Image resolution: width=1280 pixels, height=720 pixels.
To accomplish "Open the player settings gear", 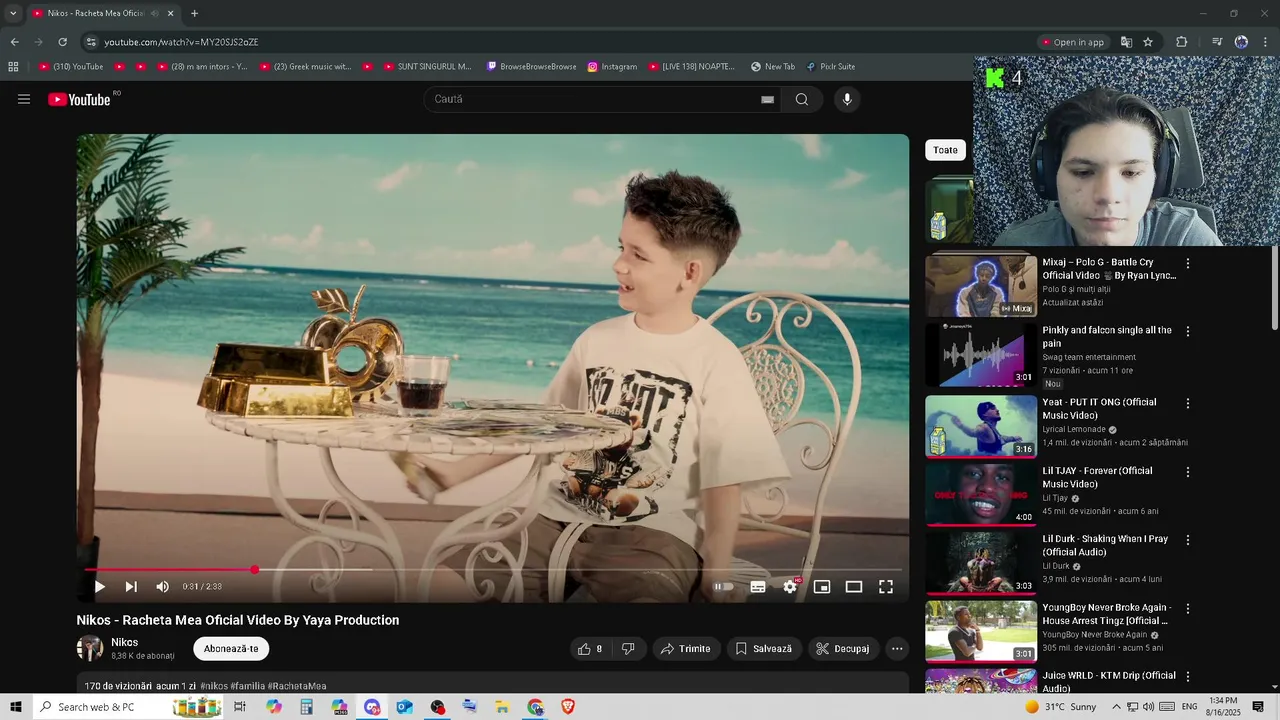I will click(790, 587).
